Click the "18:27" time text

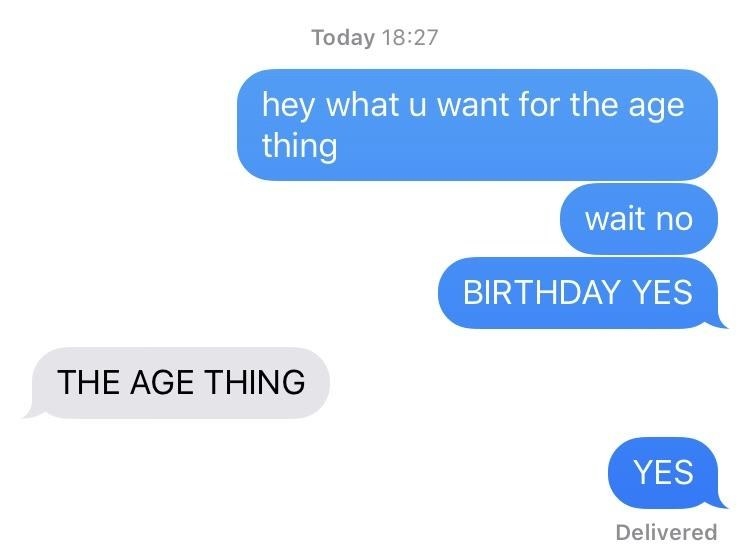click(410, 37)
